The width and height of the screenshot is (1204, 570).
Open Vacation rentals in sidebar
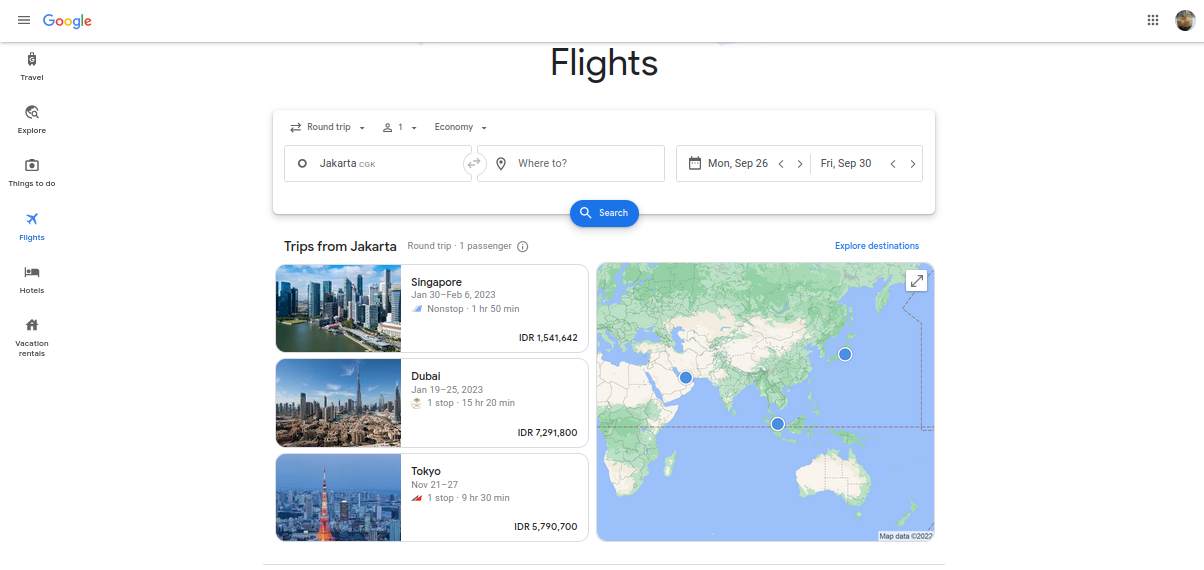pos(32,337)
